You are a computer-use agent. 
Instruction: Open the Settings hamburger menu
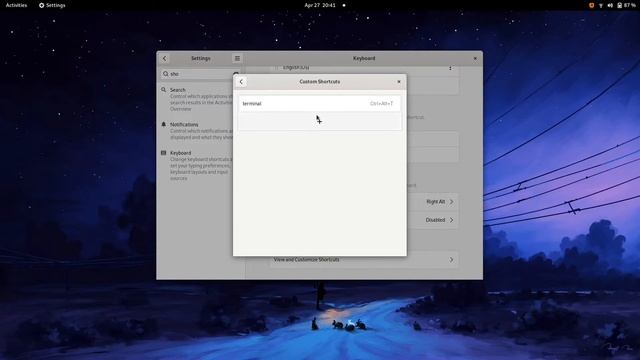point(237,58)
